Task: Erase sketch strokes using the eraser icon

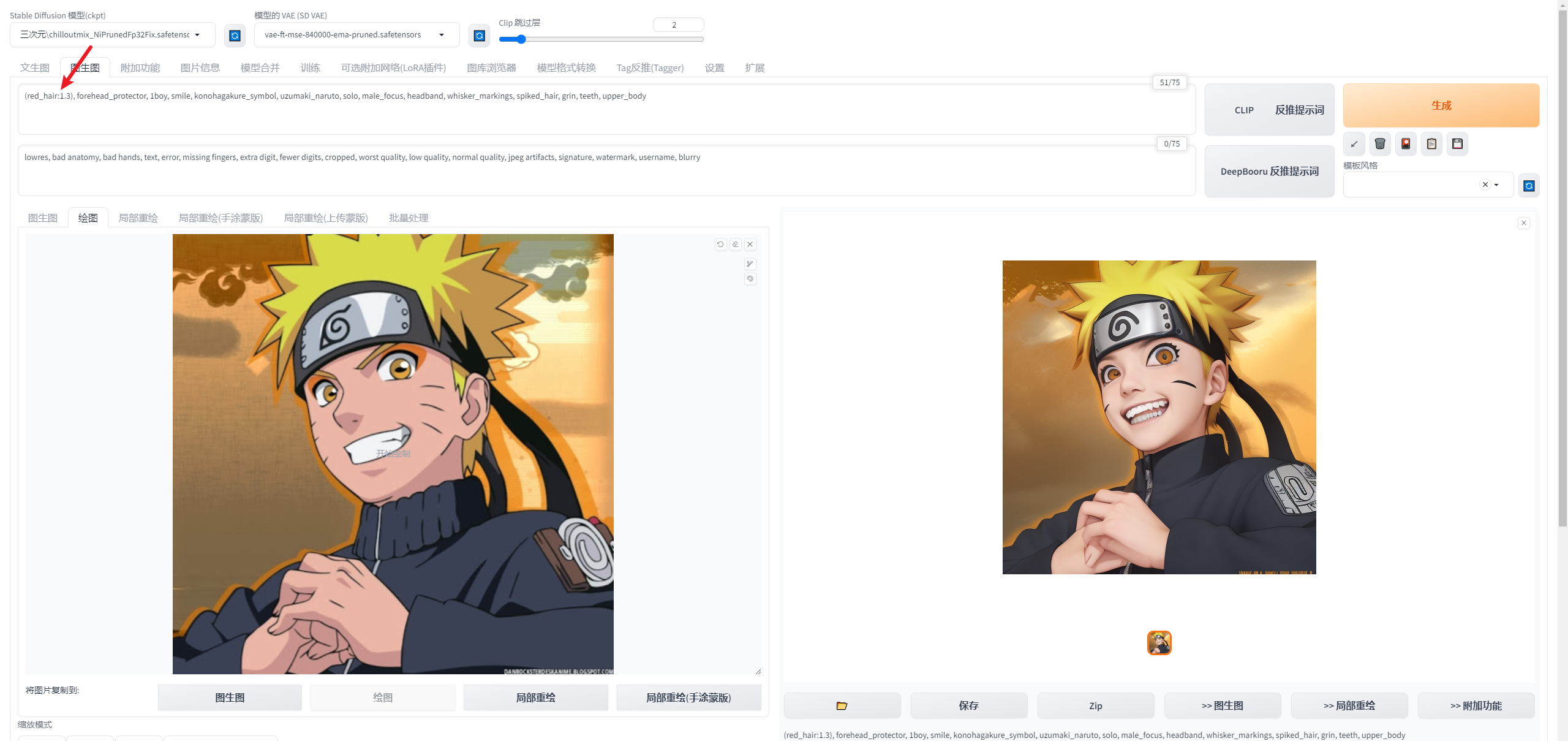Action: point(735,244)
